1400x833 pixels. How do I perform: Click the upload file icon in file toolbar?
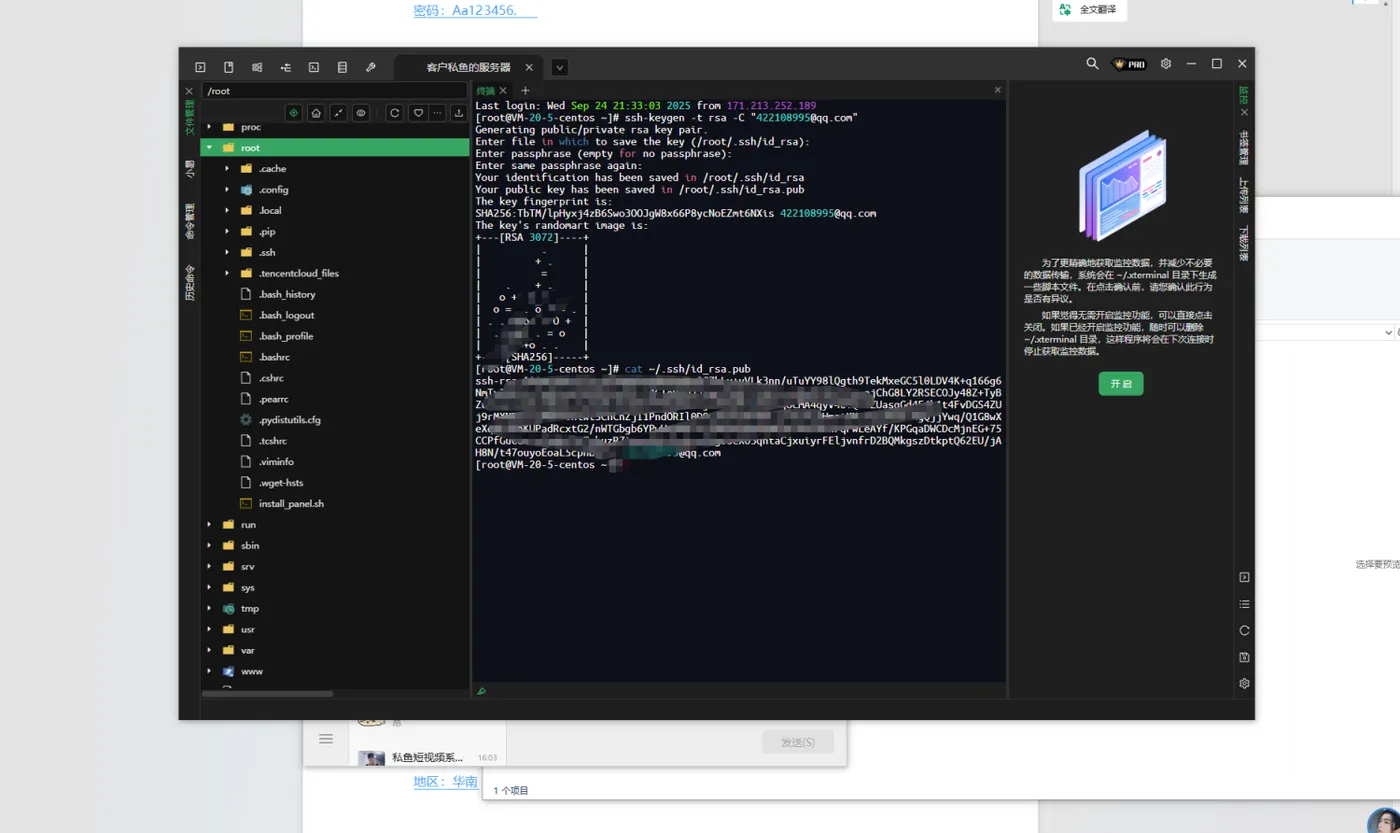tap(459, 113)
